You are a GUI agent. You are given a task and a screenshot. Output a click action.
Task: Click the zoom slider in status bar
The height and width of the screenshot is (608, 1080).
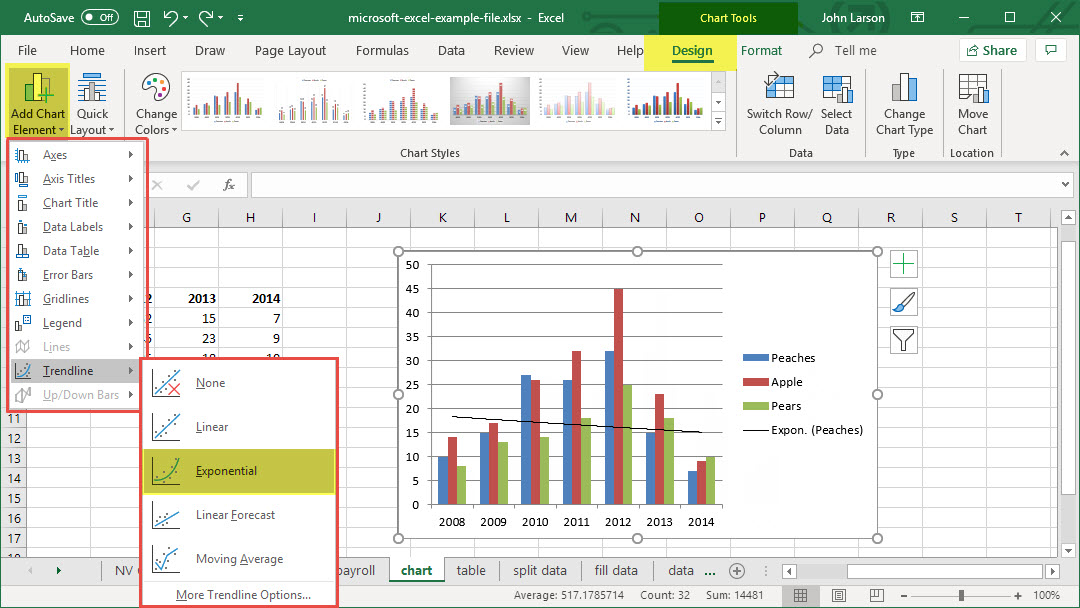pyautogui.click(x=961, y=595)
